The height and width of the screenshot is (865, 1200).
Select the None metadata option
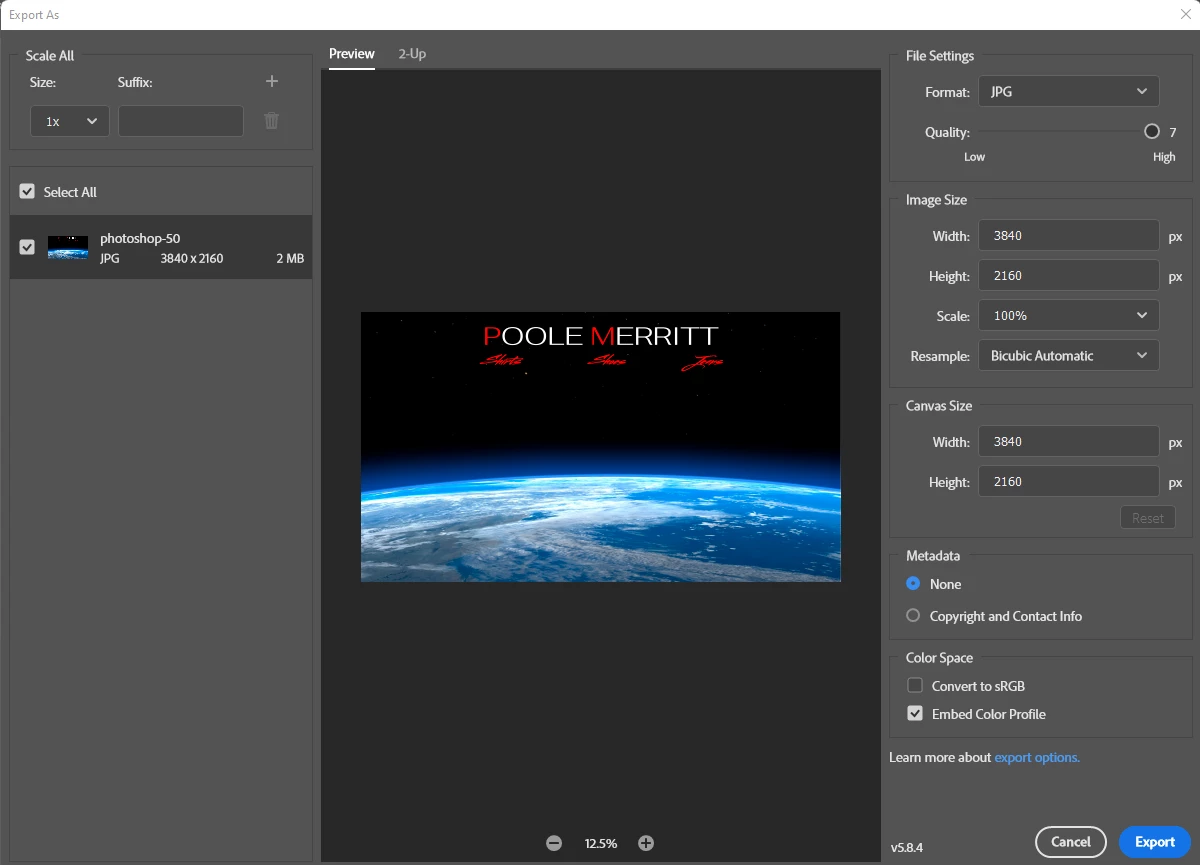[913, 583]
